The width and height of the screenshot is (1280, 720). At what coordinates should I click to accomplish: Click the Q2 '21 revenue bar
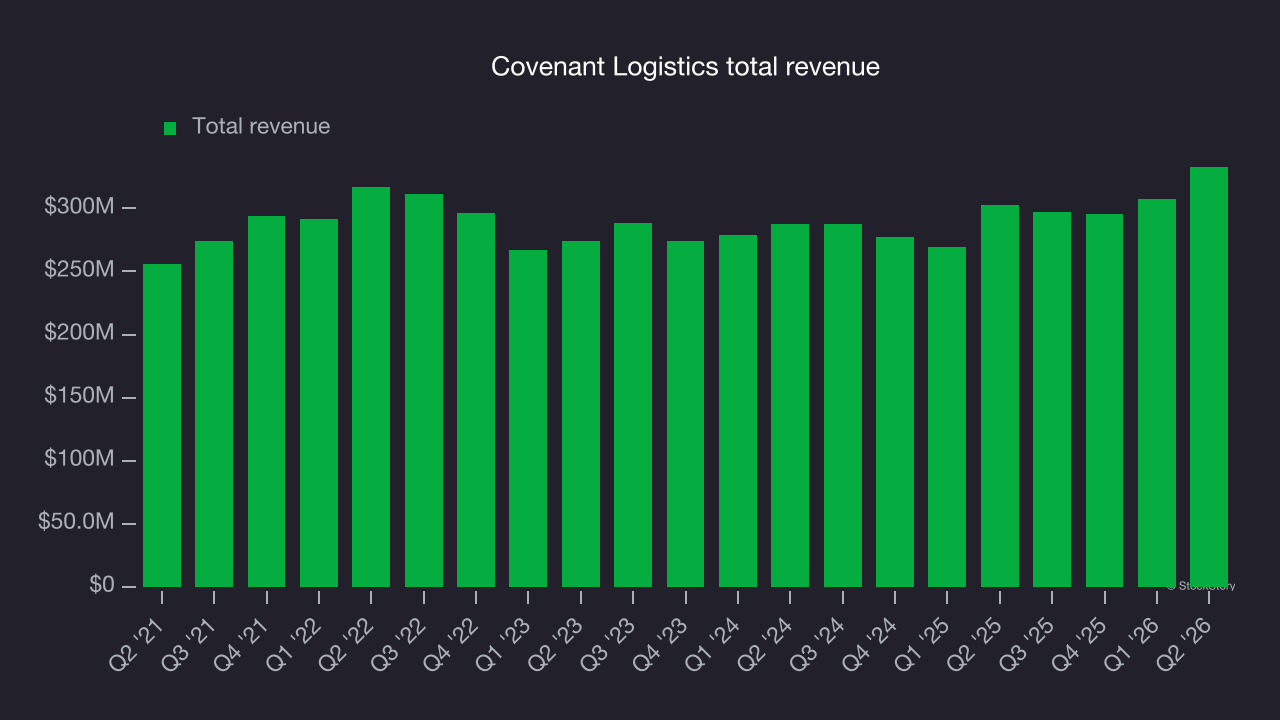point(162,425)
